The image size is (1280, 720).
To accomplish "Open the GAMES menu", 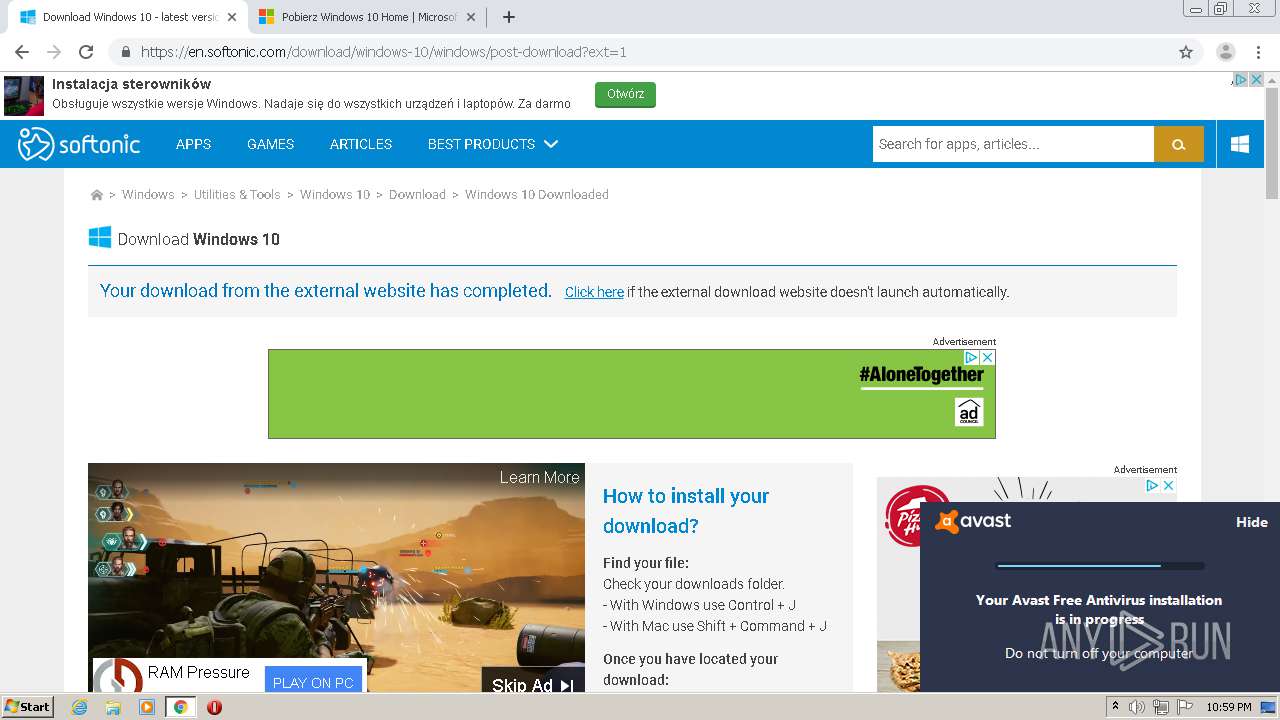I will [x=270, y=144].
